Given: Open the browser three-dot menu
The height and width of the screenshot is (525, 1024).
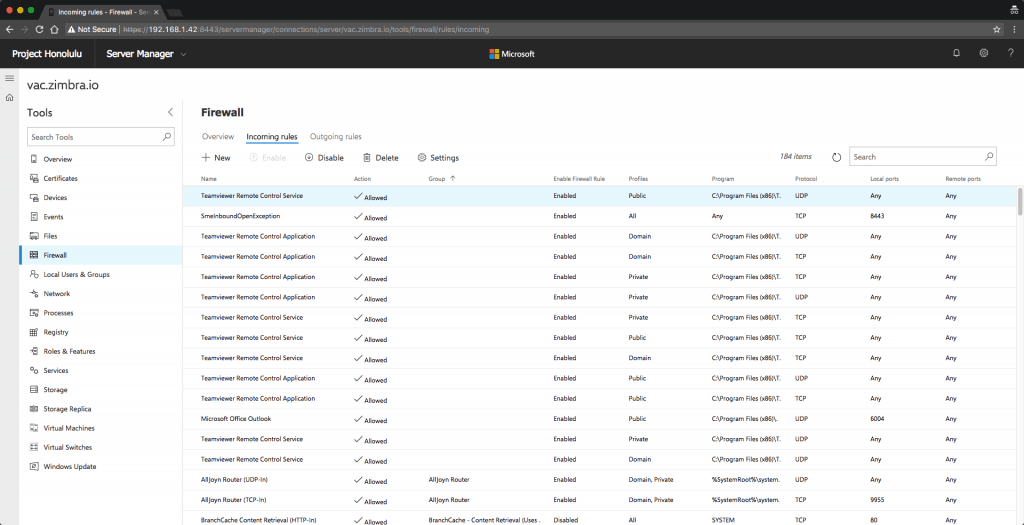Looking at the screenshot, I should tap(1014, 29).
